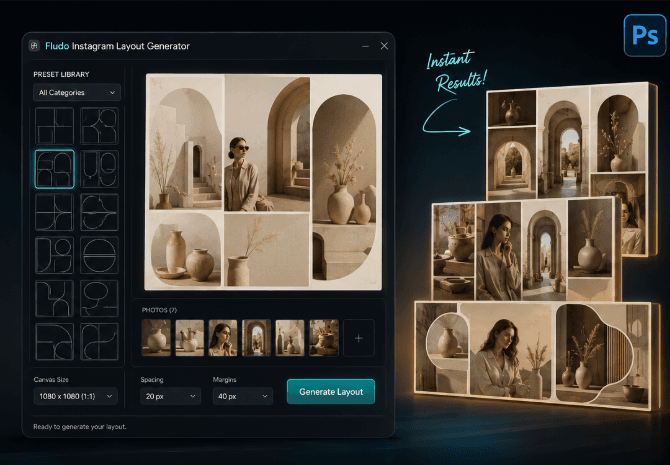Screen dimensions: 670x465
Task: Click the 'Fludo Instagram Layout Generator' title
Action: (118, 46)
